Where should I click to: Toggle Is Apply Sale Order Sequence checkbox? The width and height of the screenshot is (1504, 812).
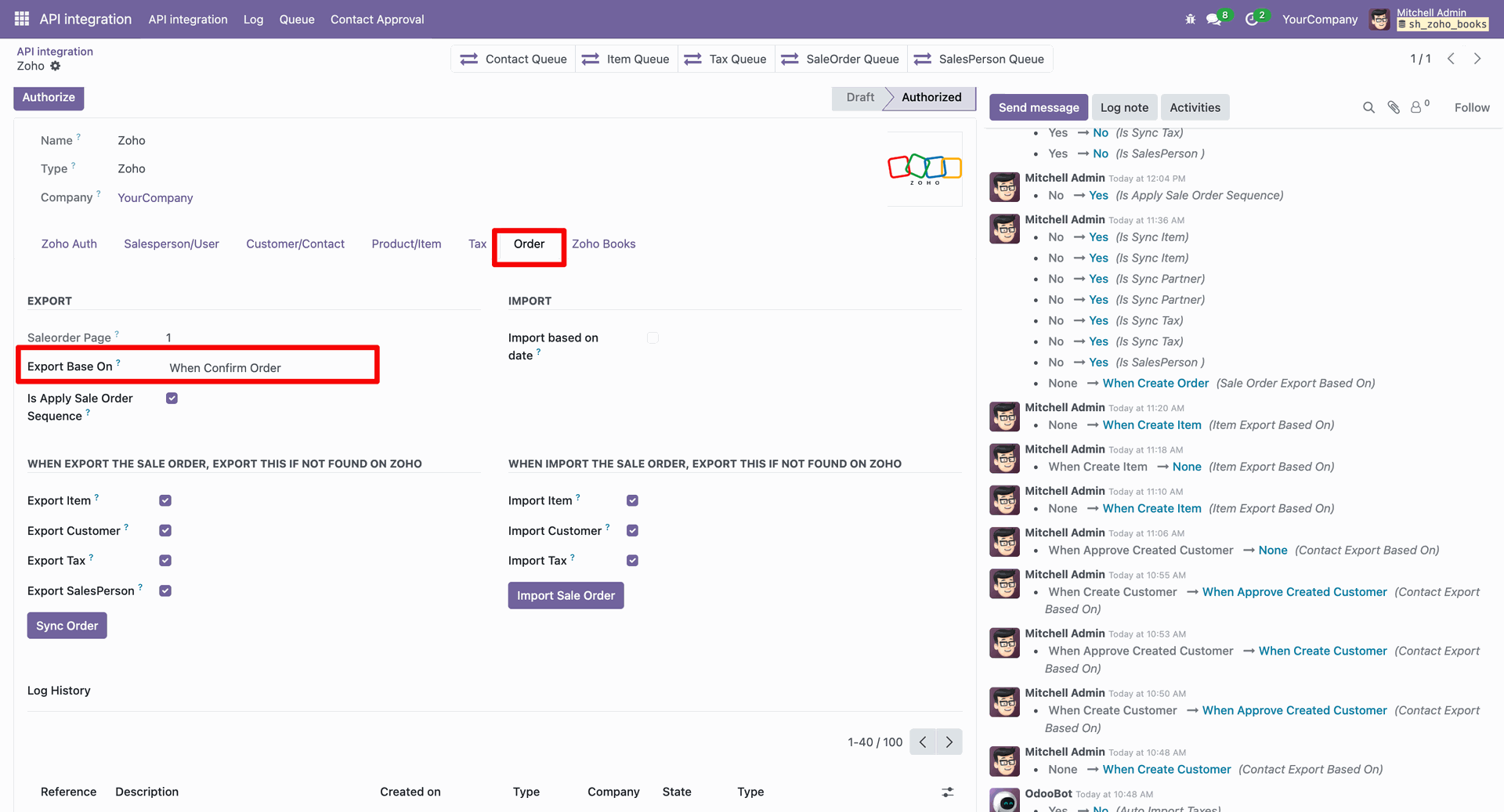pyautogui.click(x=172, y=399)
